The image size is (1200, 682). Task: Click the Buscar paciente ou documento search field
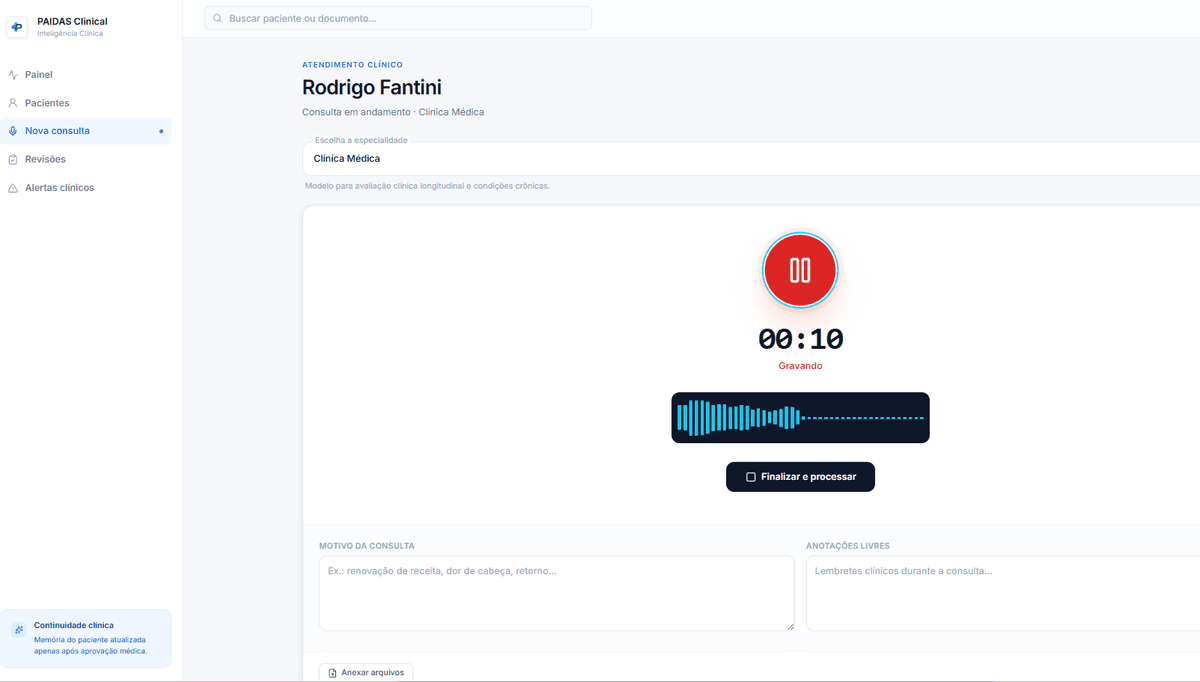pos(398,18)
